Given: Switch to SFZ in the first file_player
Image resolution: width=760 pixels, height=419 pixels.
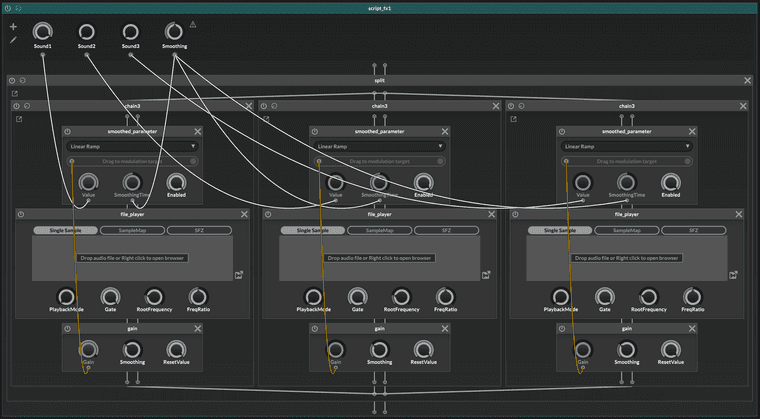Looking at the screenshot, I should pos(199,230).
